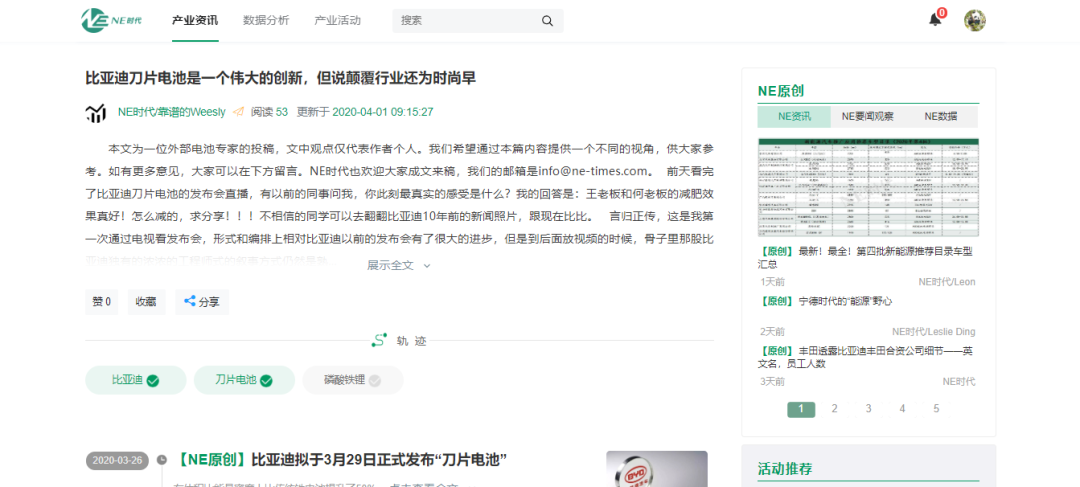Go to pagination page 2
Viewport: 1080px width, 487px height.
pos(835,409)
